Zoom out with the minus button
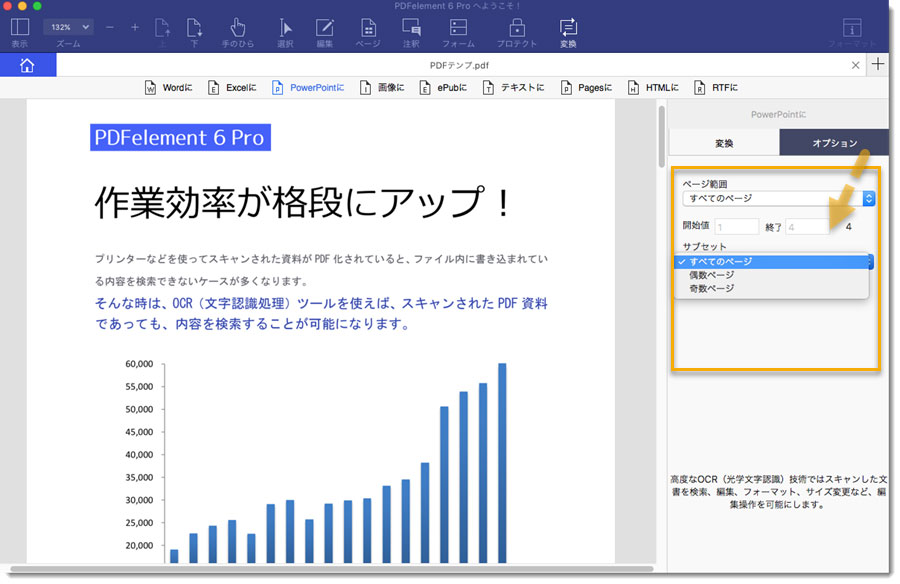900x584 pixels. 110,28
